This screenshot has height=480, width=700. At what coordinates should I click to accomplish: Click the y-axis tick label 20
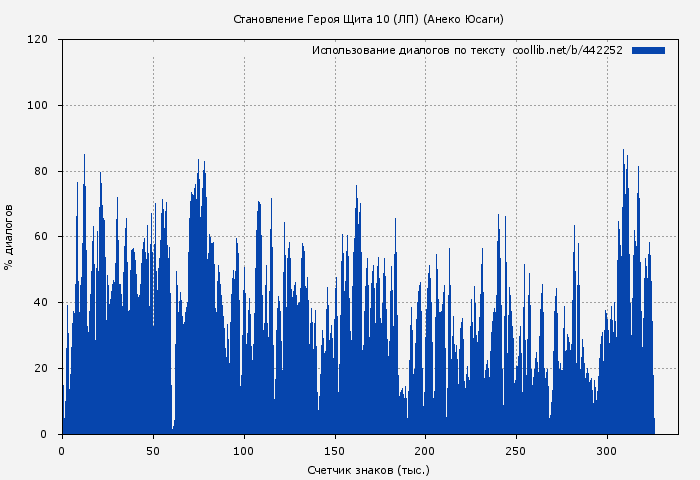tap(41, 369)
